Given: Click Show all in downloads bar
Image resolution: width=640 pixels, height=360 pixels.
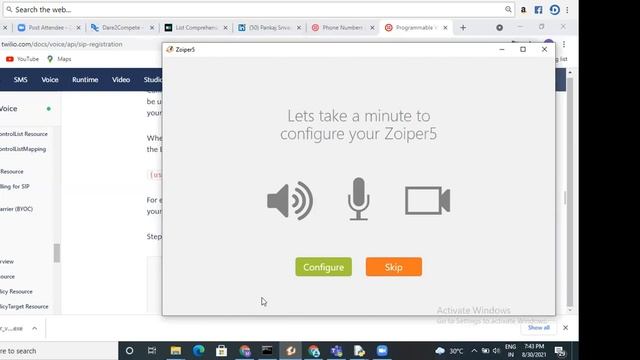Looking at the screenshot, I should point(538,328).
